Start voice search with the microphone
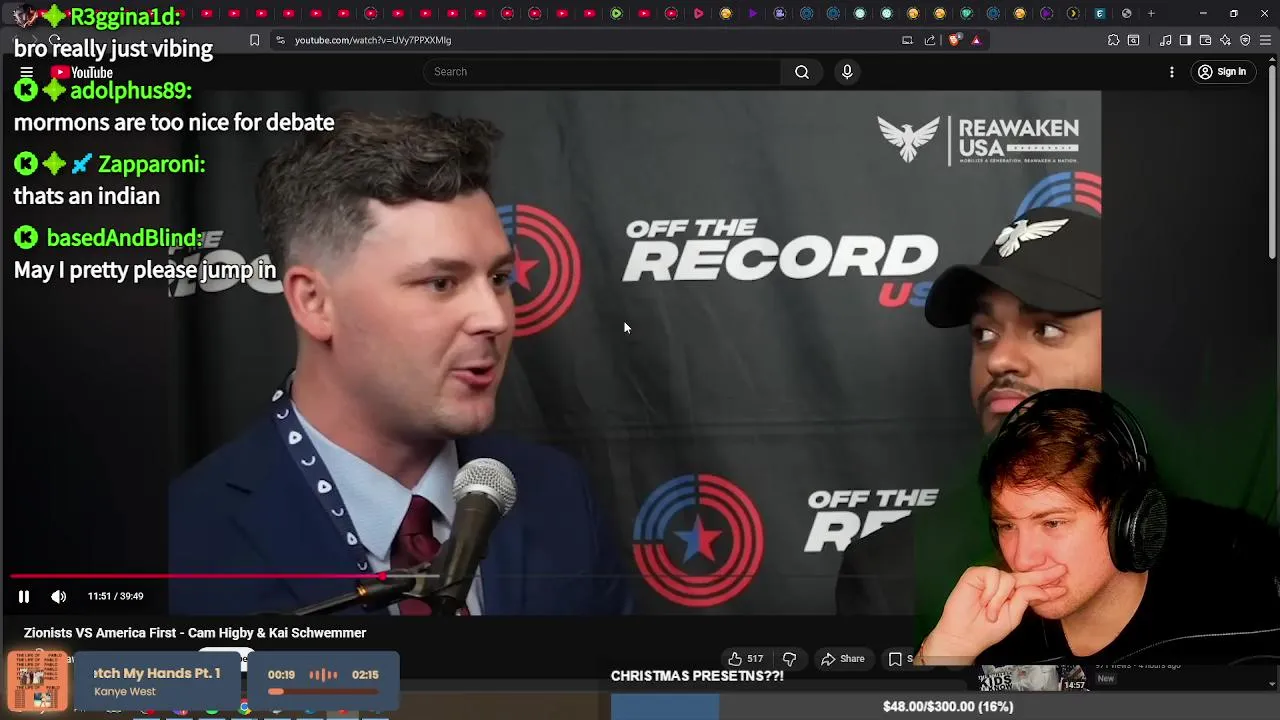Image resolution: width=1280 pixels, height=720 pixels. tap(847, 72)
